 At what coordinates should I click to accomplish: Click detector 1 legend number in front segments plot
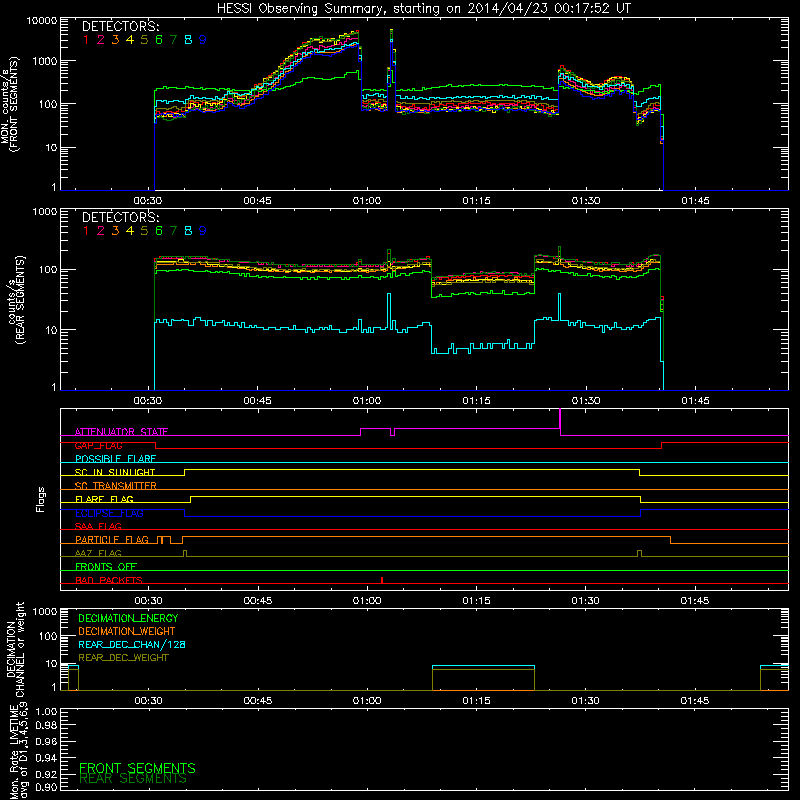86,40
